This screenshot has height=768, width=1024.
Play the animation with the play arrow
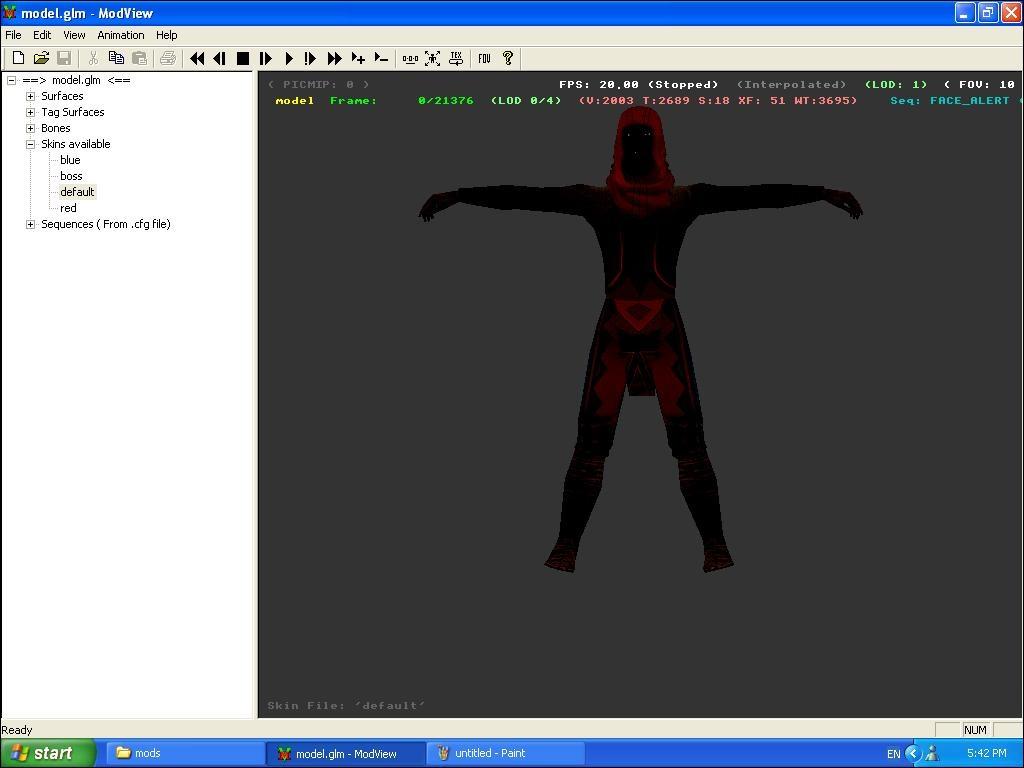[x=288, y=59]
